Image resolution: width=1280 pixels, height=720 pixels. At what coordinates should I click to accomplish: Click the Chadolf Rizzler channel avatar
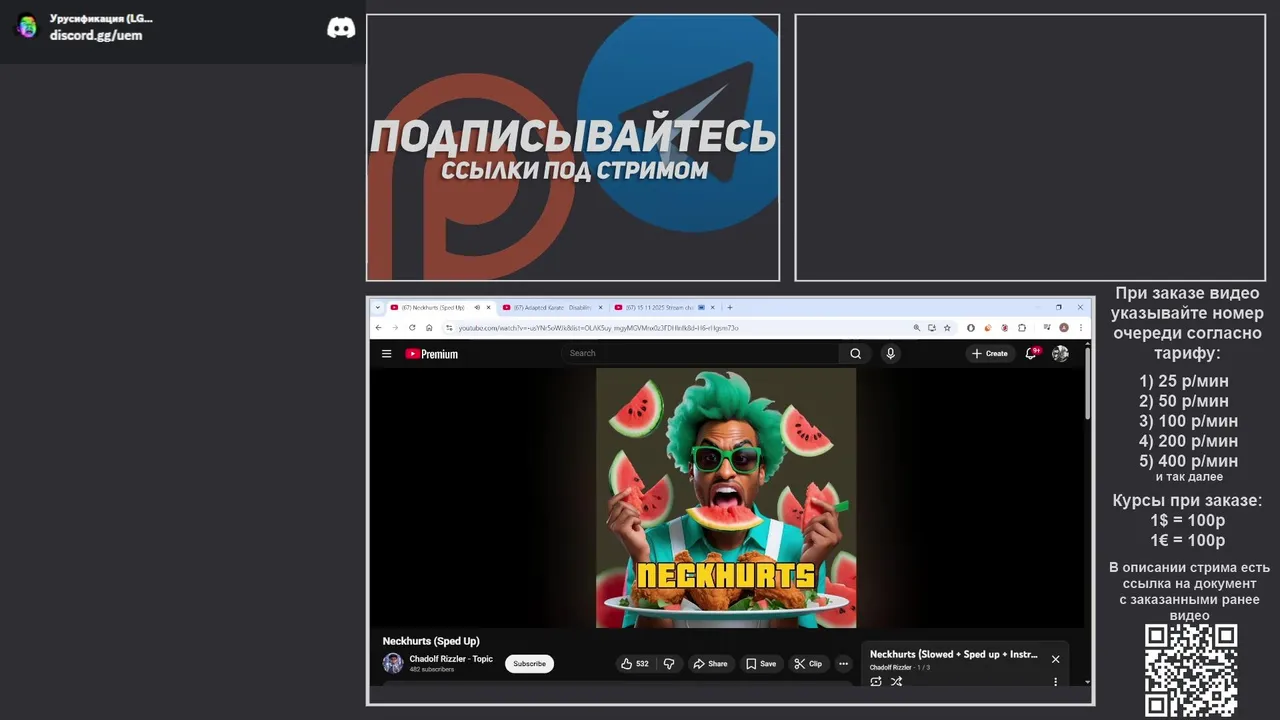point(393,663)
